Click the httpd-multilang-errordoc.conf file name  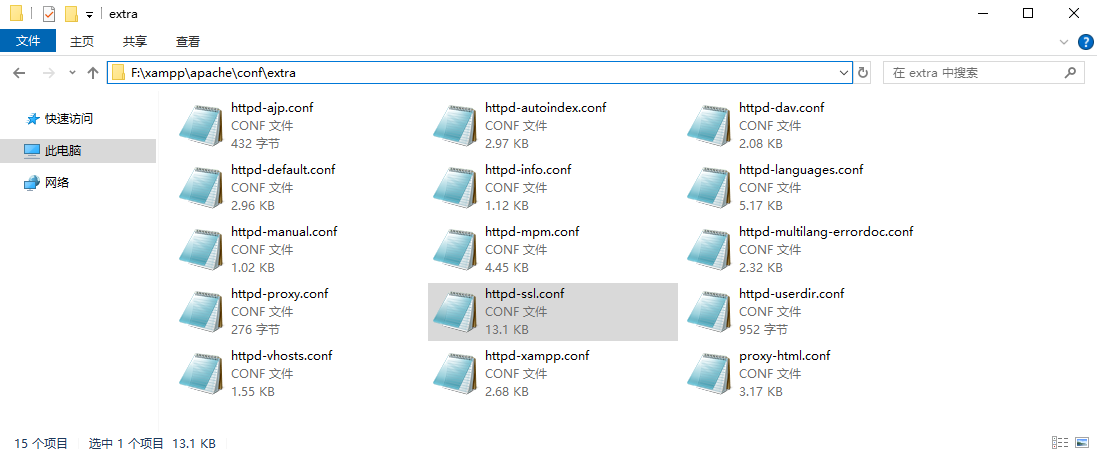[x=826, y=231]
